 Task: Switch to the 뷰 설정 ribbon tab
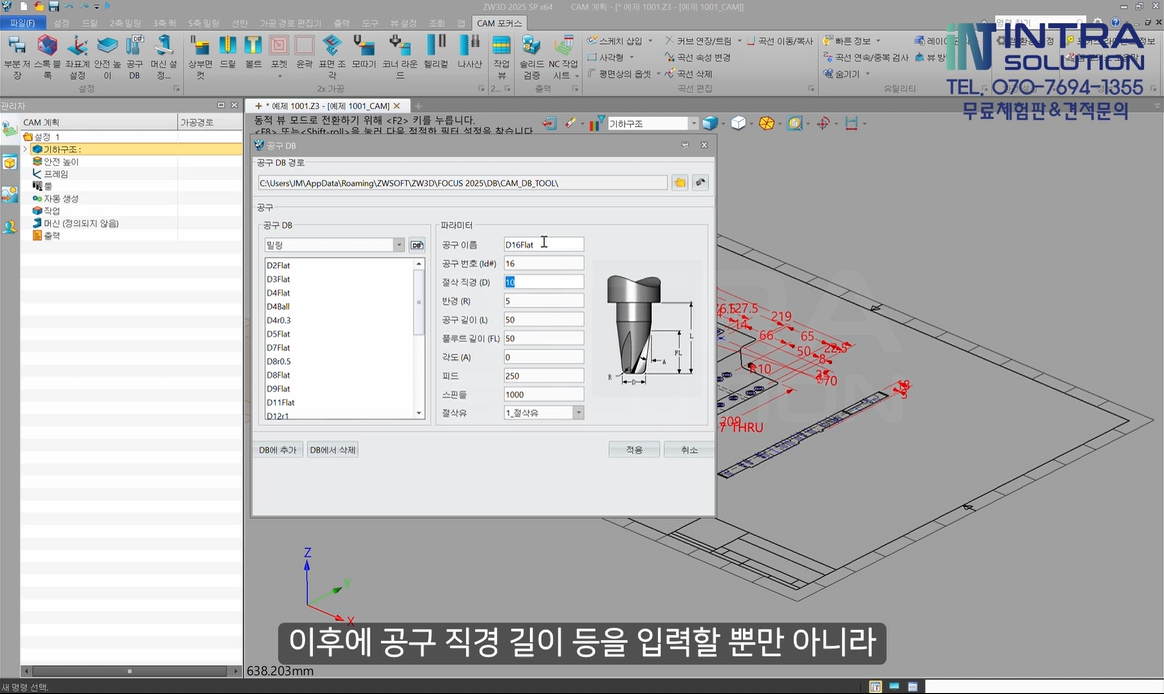click(x=404, y=23)
